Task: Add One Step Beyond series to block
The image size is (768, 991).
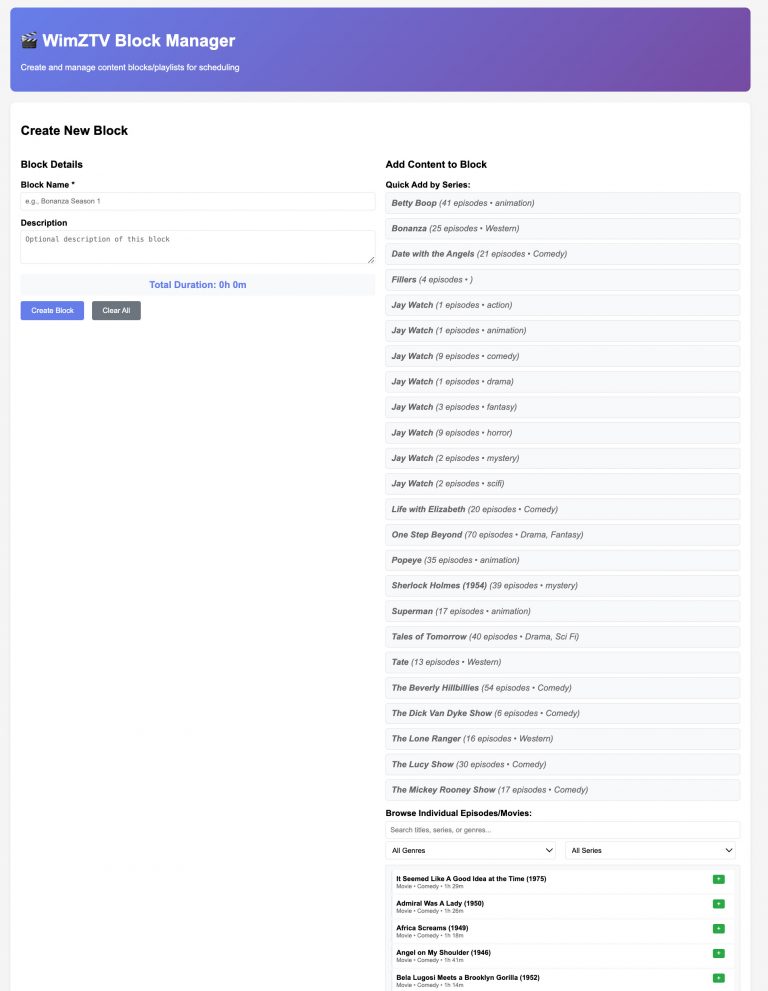Action: click(562, 535)
